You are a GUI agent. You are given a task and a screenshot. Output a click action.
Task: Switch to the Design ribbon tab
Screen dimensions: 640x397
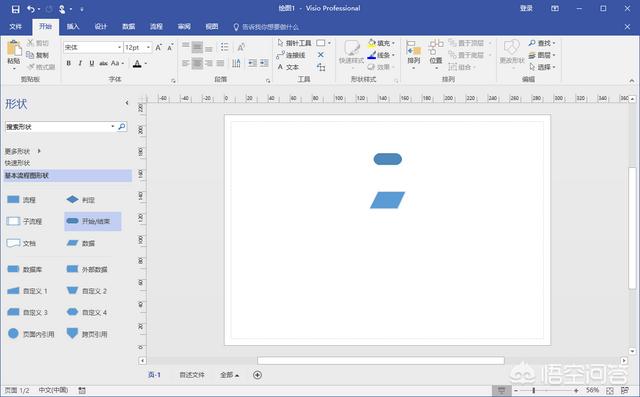[x=100, y=27]
